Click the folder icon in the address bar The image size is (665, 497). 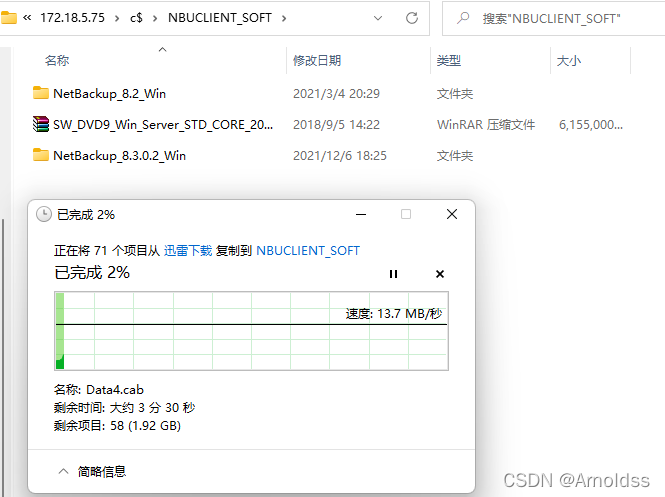(x=8, y=18)
